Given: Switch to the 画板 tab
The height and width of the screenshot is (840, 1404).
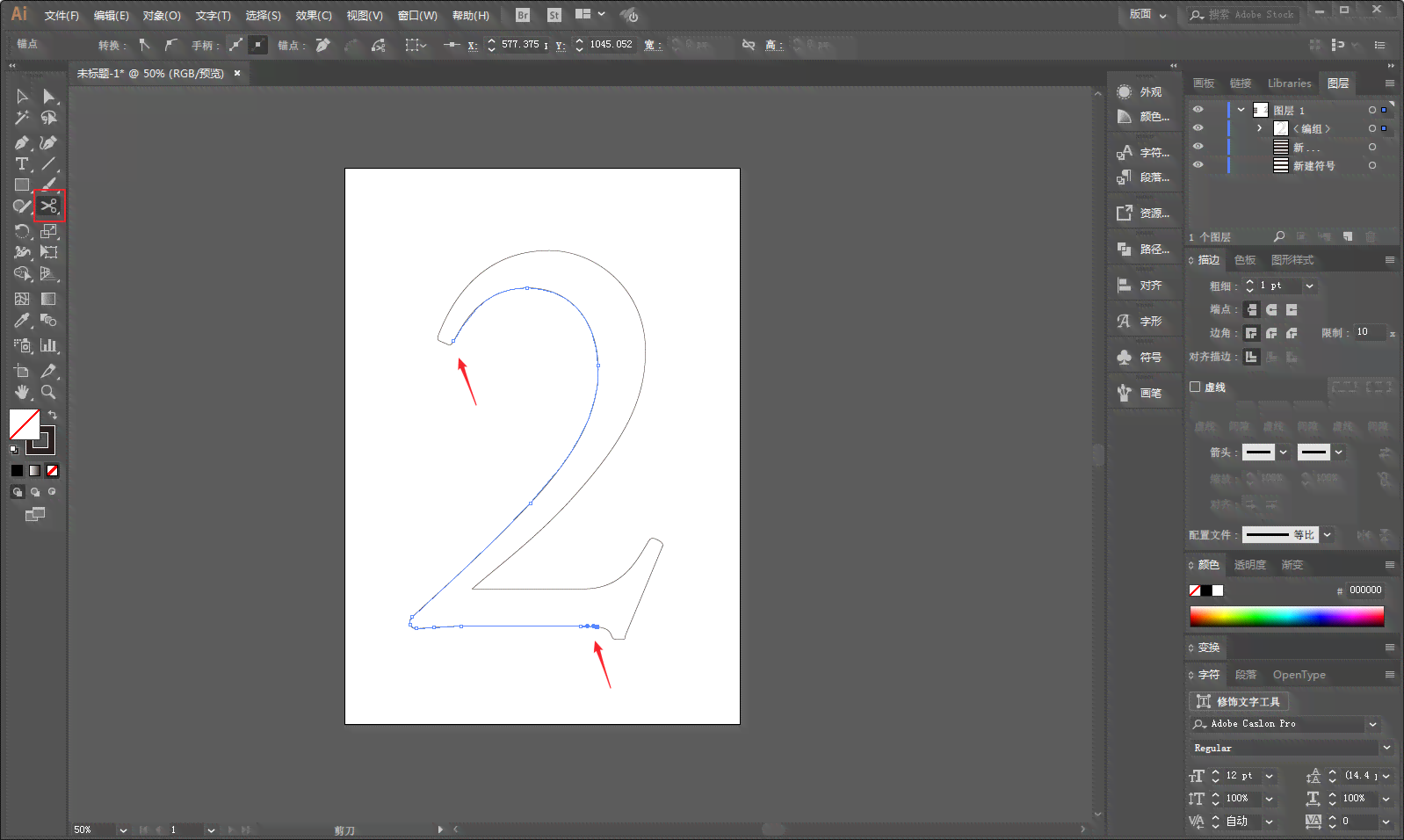Looking at the screenshot, I should click(x=1204, y=83).
